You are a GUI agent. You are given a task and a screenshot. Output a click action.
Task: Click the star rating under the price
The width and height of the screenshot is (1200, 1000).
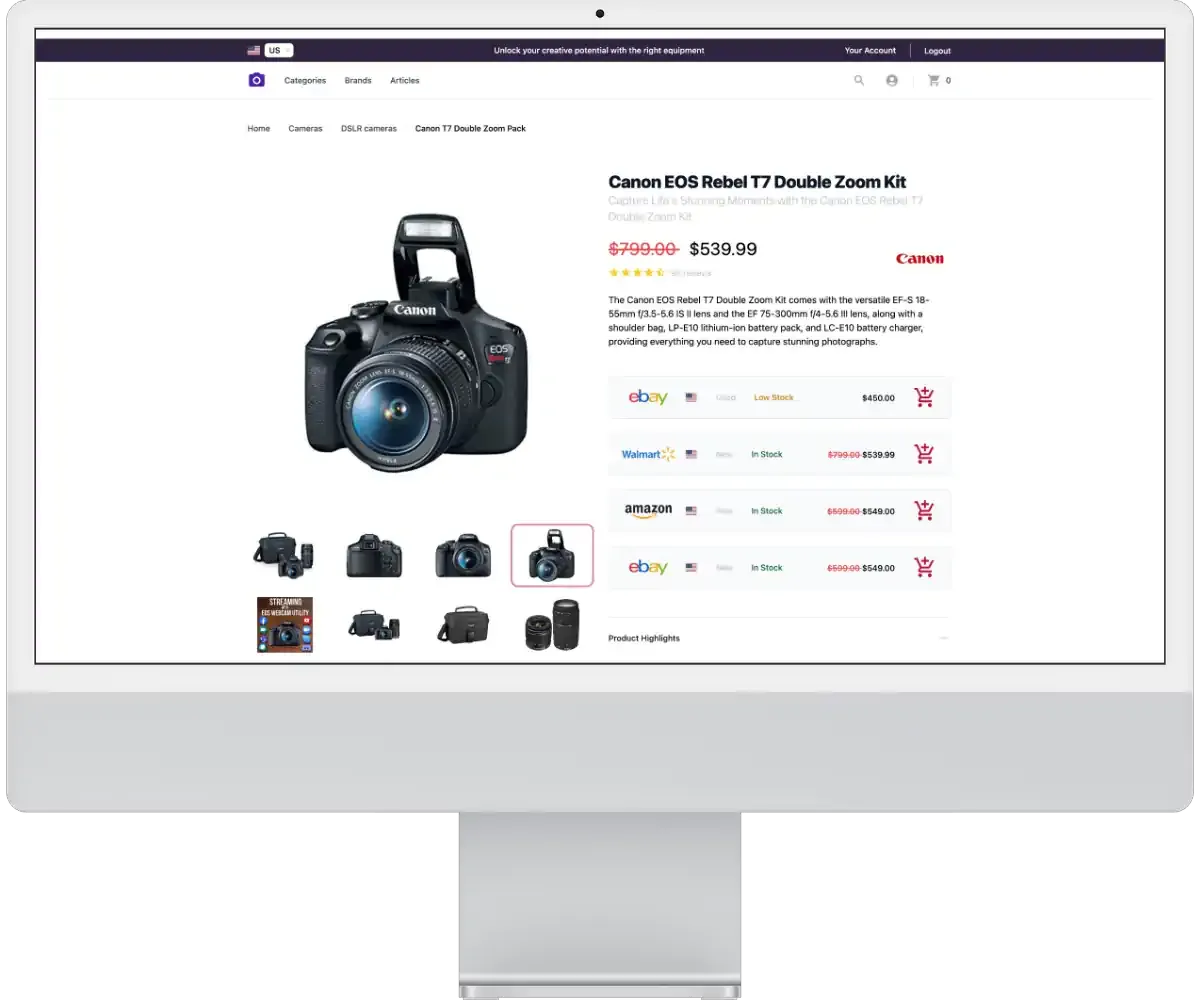[x=637, y=272]
